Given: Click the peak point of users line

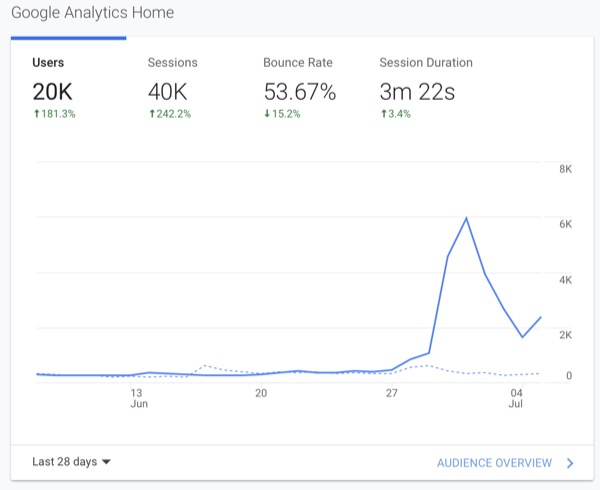Looking at the screenshot, I should (x=466, y=218).
